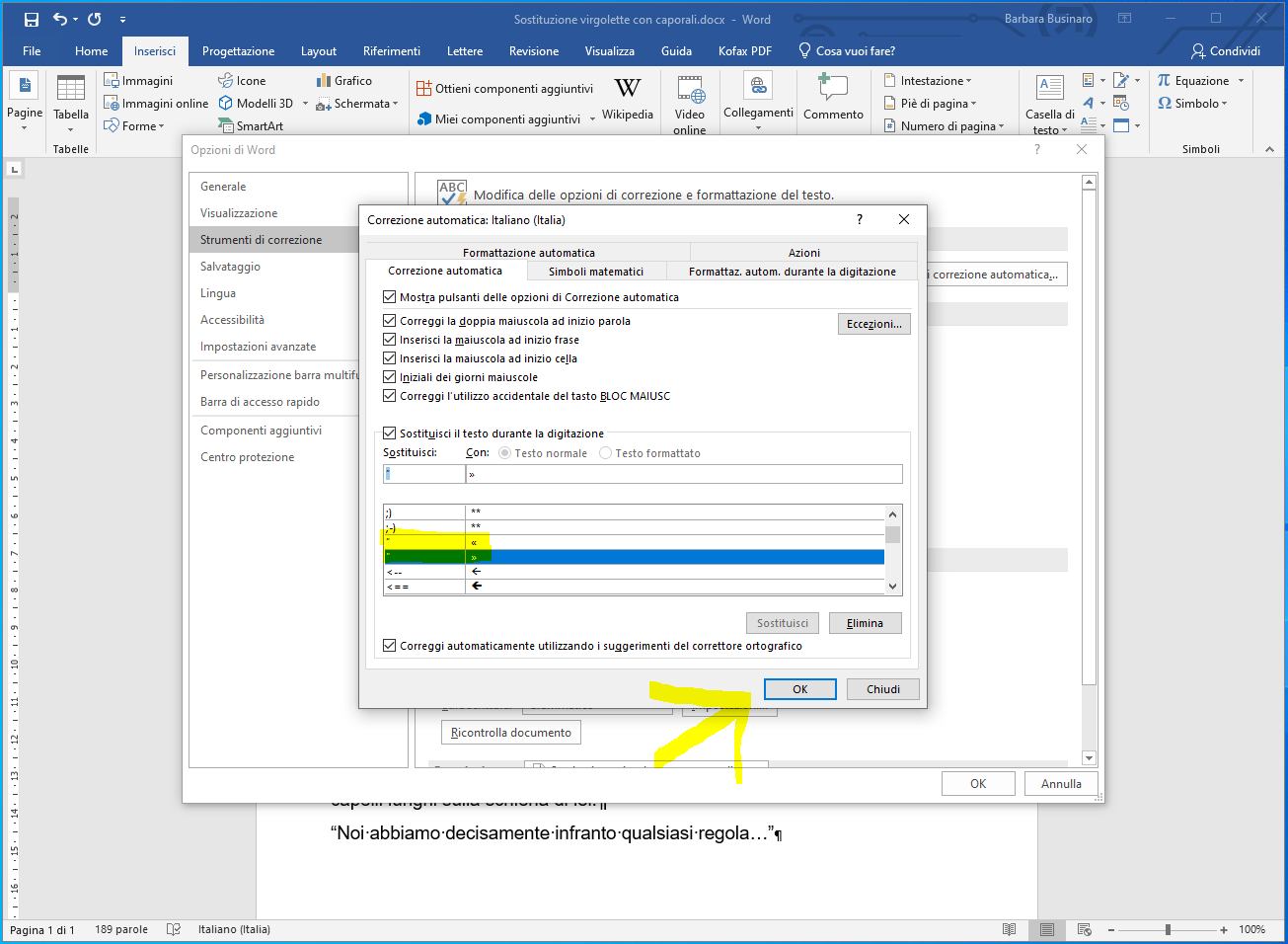Viewport: 1288px width, 944px height.
Task: Click the Casella di testo icon
Action: 1050,89
